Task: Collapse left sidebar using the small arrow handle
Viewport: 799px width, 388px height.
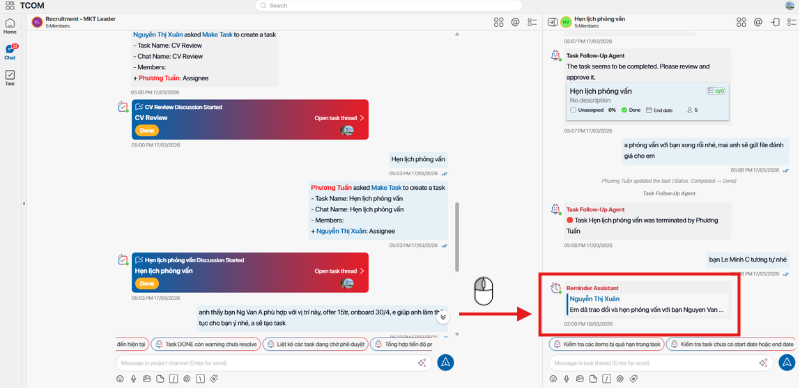Action: (23, 203)
